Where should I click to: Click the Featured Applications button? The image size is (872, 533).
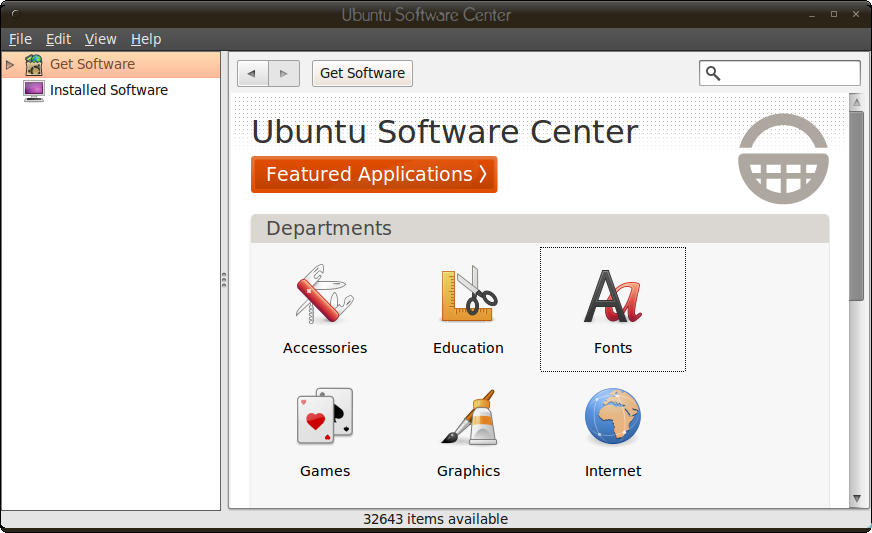(x=374, y=174)
